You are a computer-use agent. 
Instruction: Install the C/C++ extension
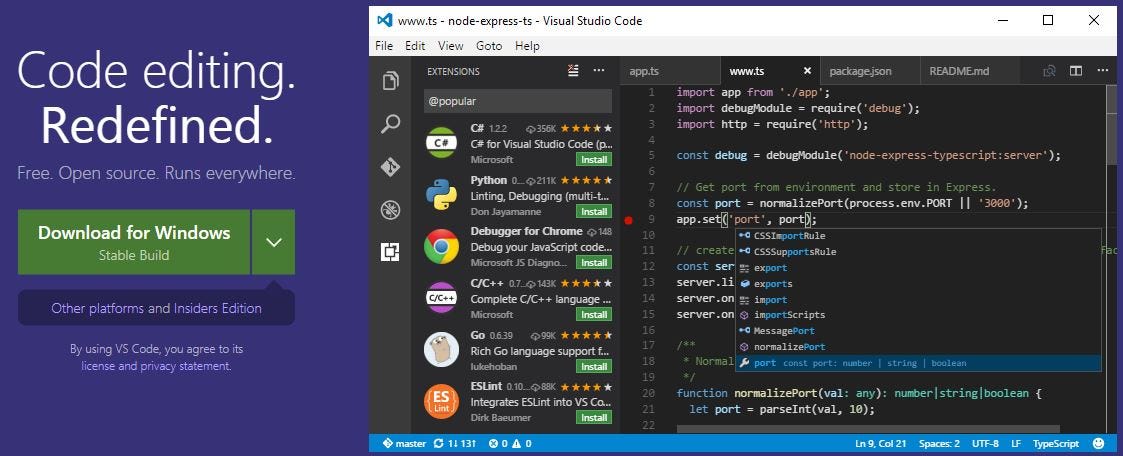coord(594,314)
